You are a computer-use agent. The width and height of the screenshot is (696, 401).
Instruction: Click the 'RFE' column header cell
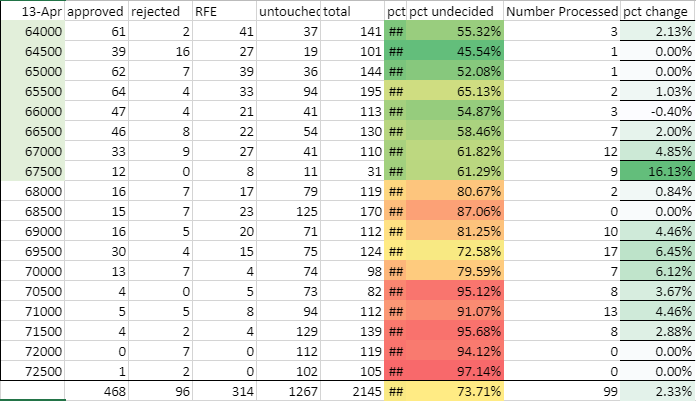[x=224, y=11]
